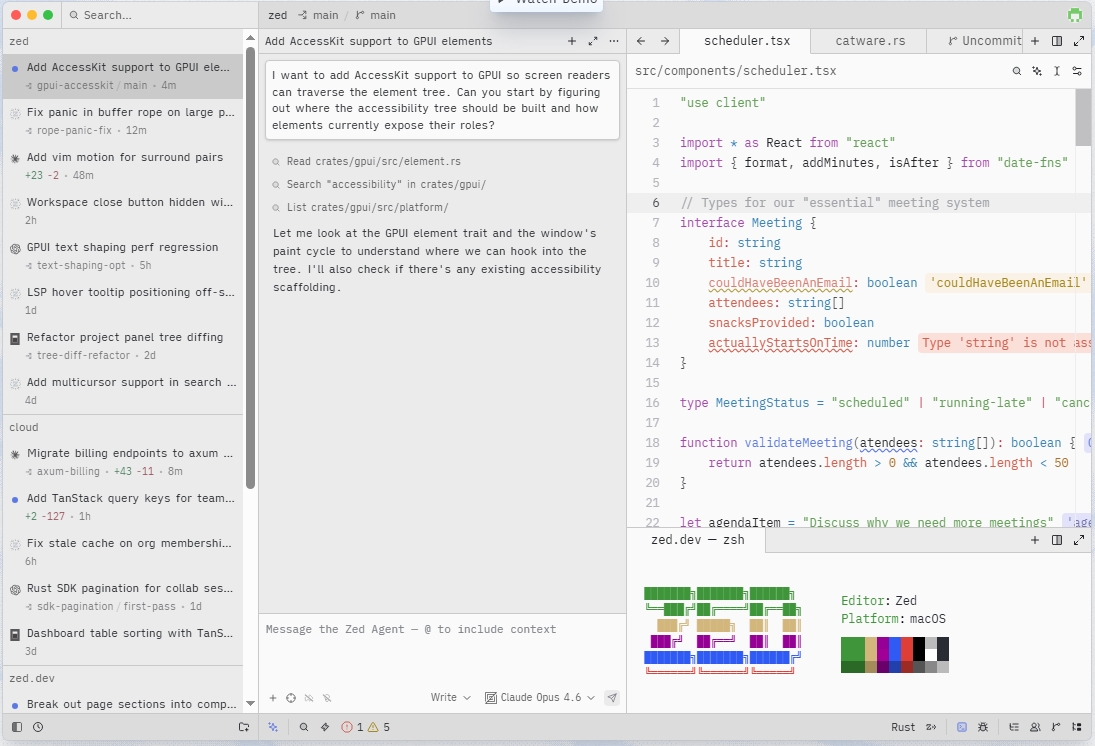Zoom the editor pane to full size
This screenshot has width=1095, height=746.
click(1079, 41)
